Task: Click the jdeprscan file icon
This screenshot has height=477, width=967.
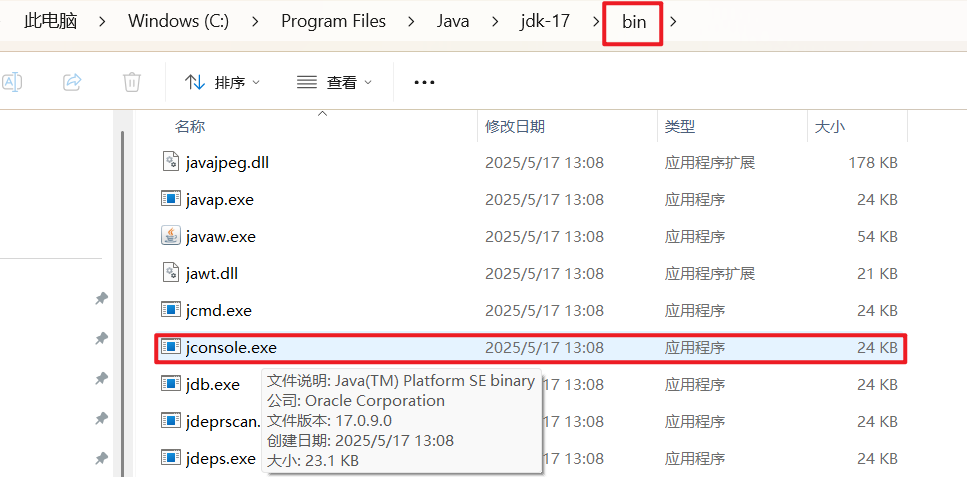Action: [170, 421]
